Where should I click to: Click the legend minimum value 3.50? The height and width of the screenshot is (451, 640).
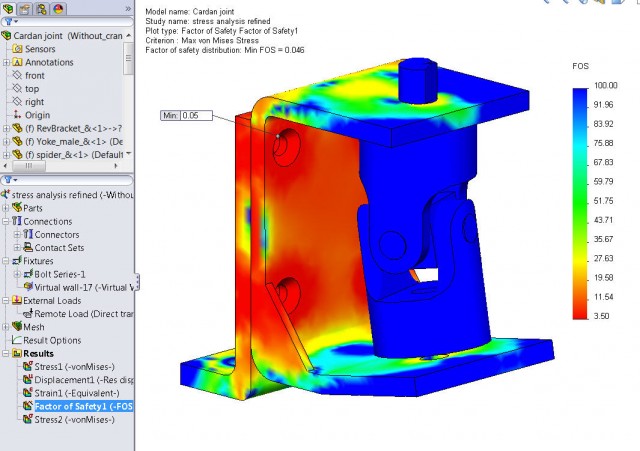[x=601, y=316]
